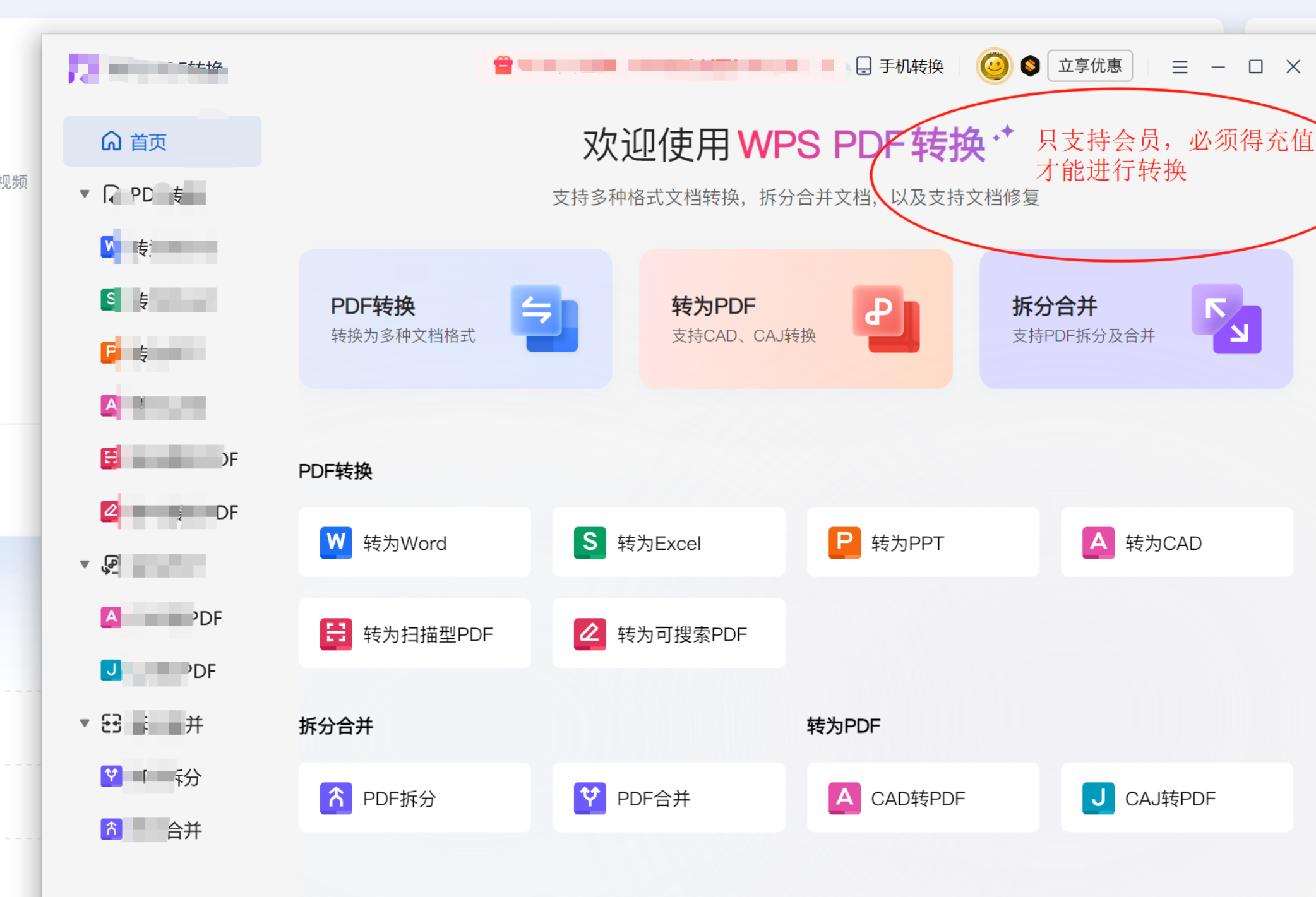Open the 转为PPT tool icon
1316x897 pixels.
click(844, 542)
